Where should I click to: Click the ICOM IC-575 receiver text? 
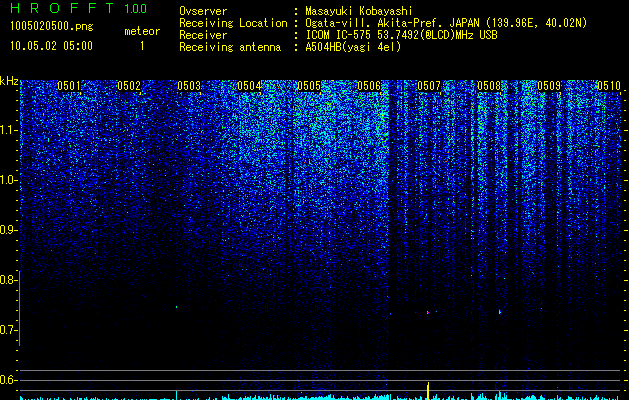click(401, 35)
